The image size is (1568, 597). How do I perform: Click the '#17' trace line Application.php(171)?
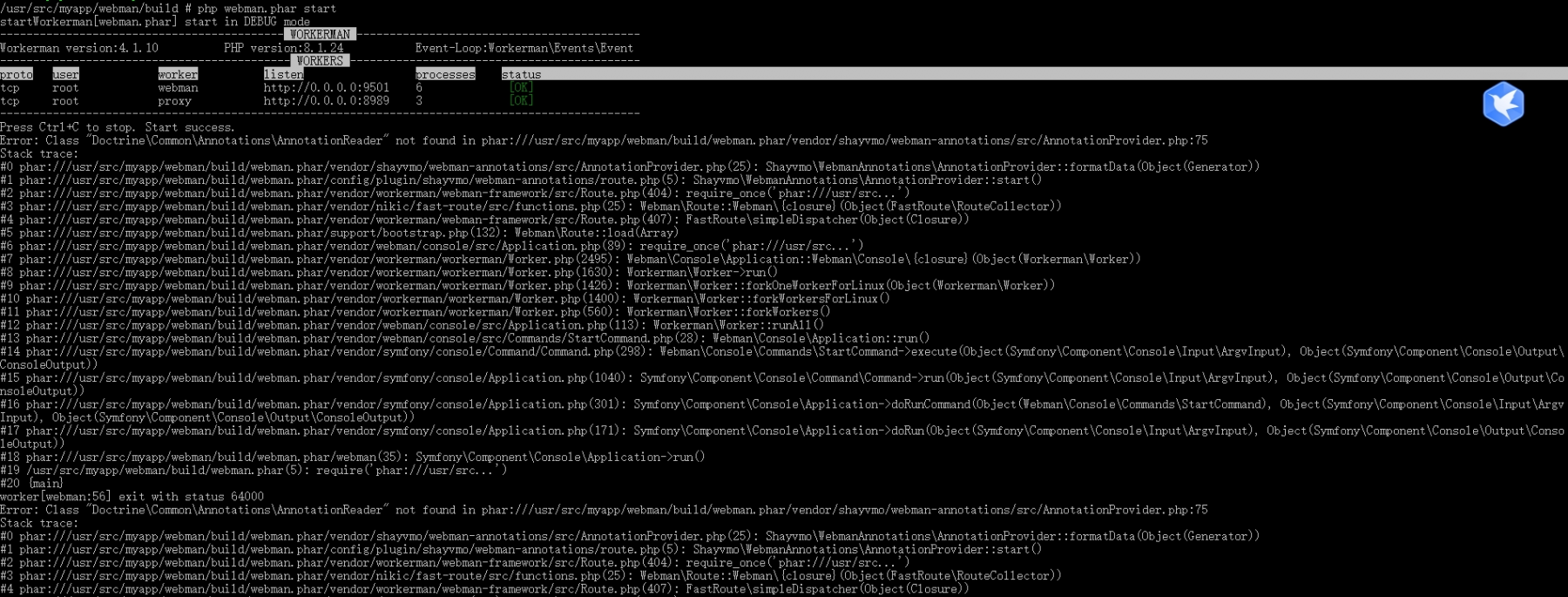click(x=782, y=438)
